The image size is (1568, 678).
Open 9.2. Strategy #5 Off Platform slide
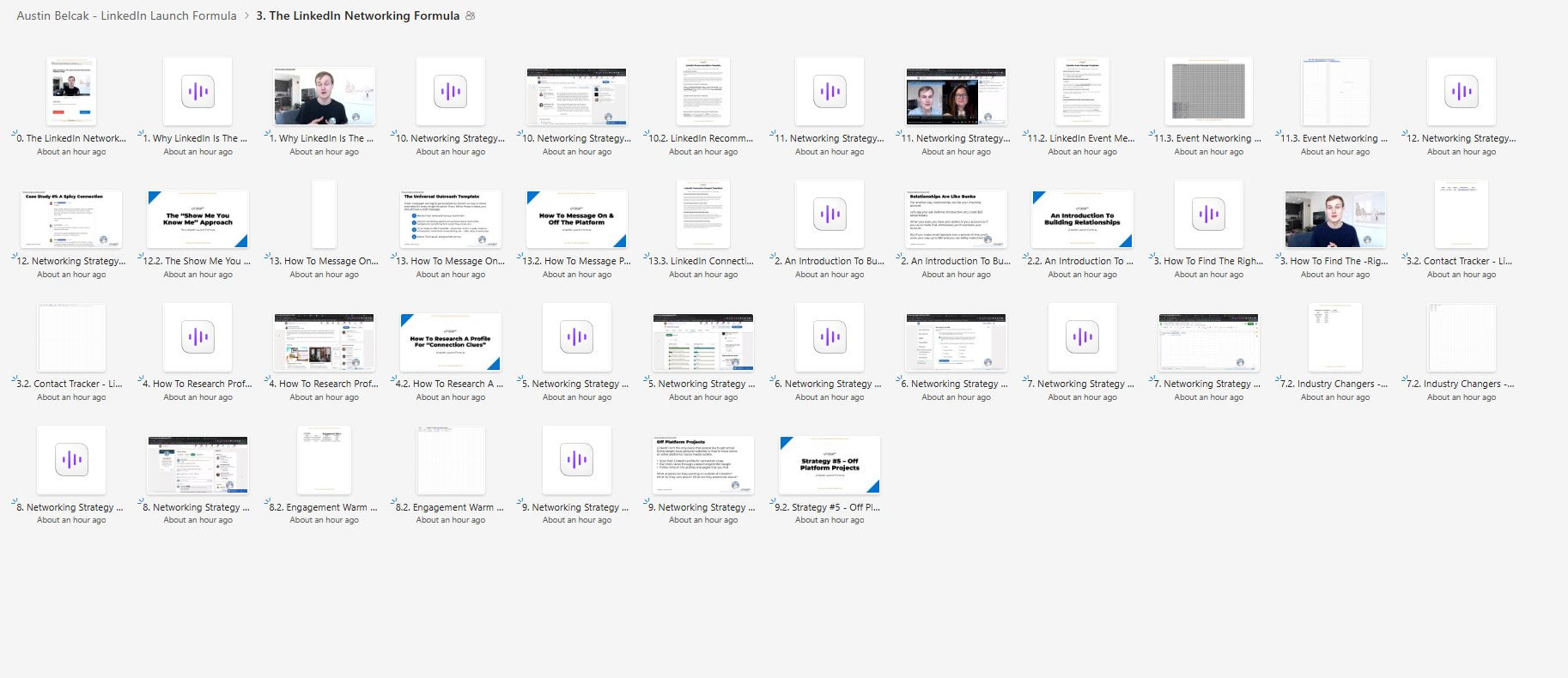830,464
